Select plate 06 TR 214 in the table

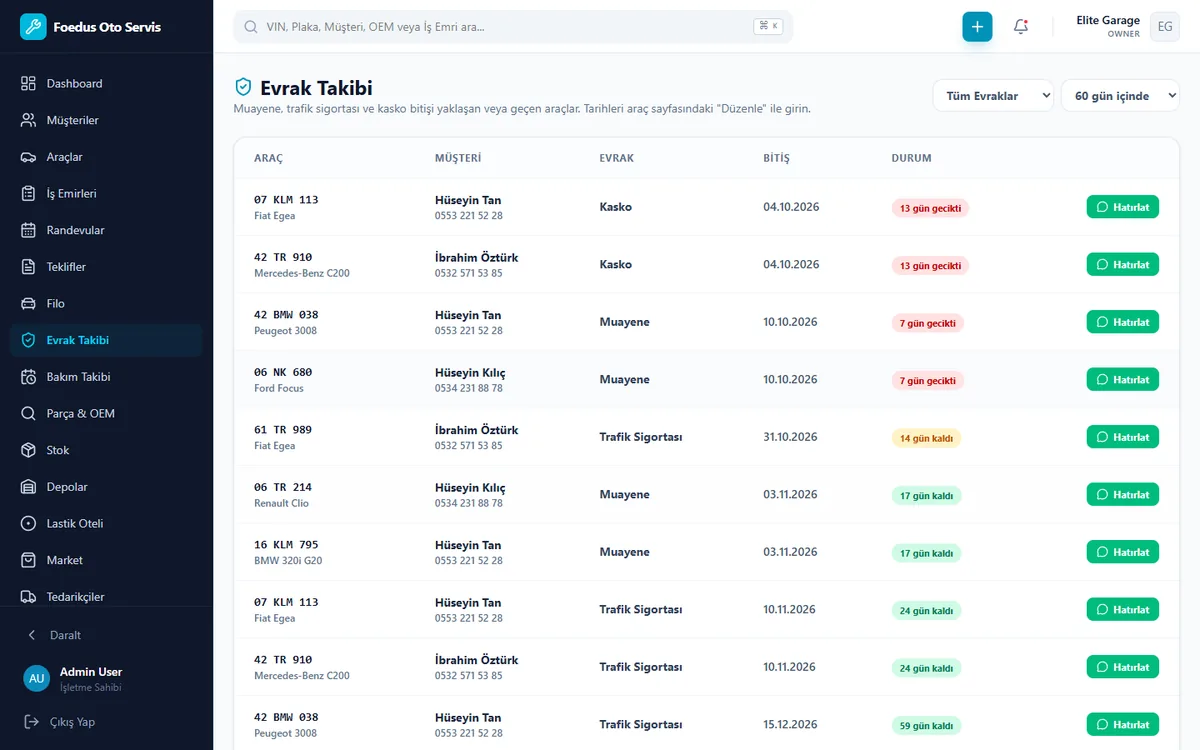283,487
